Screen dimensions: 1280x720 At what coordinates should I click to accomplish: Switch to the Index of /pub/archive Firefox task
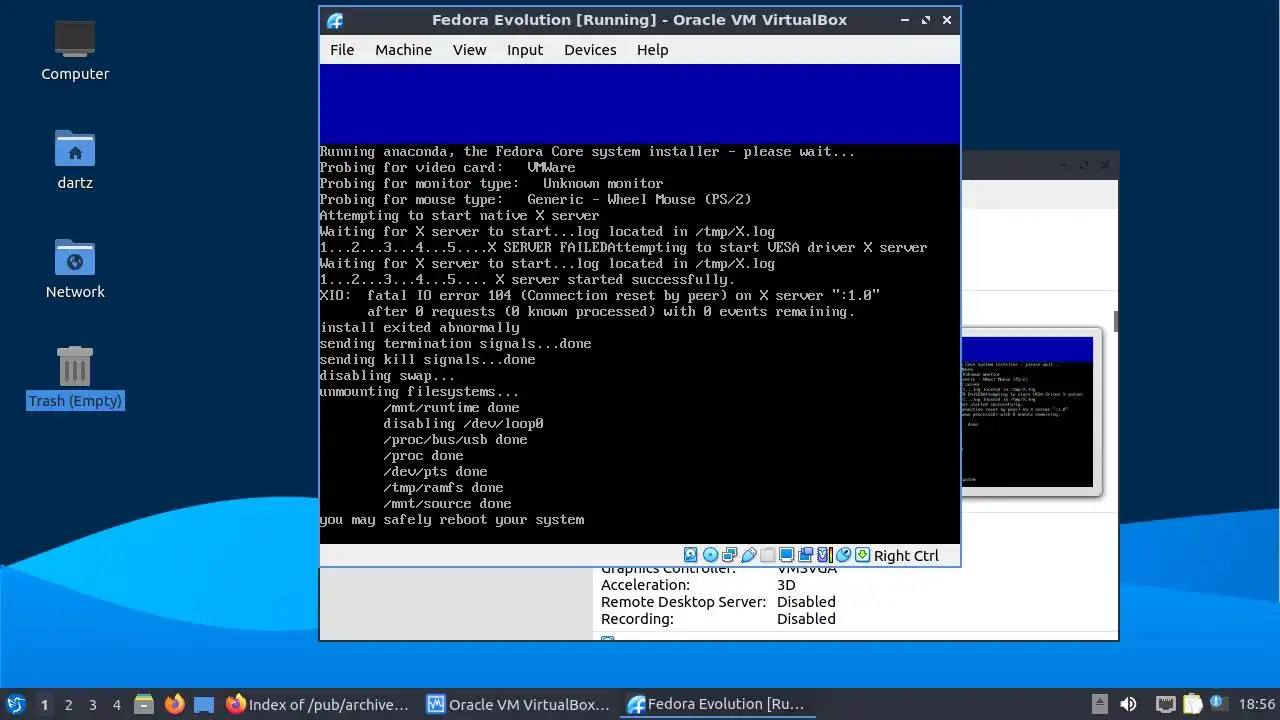tap(318, 704)
